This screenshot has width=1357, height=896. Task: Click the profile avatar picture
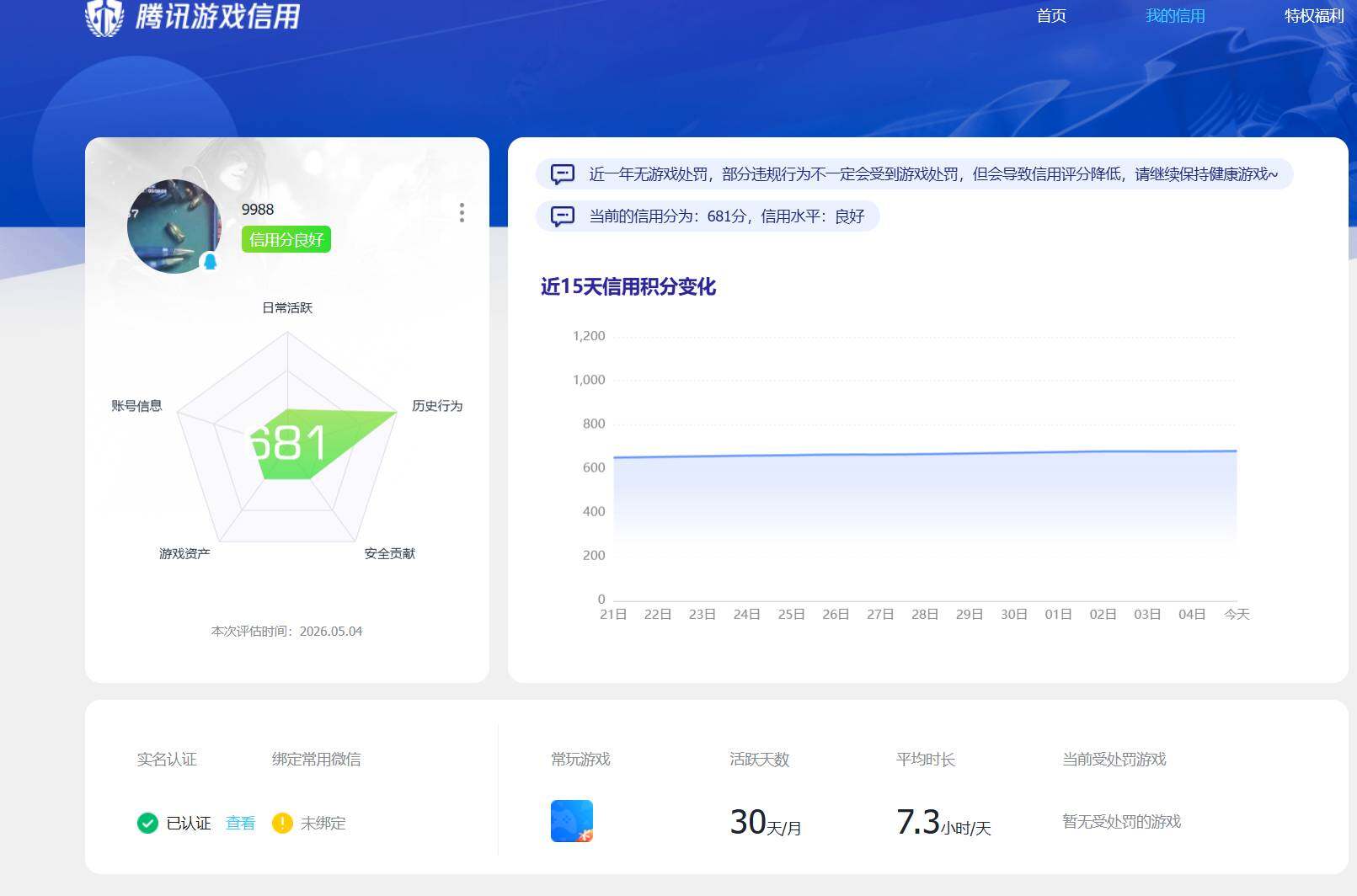174,226
